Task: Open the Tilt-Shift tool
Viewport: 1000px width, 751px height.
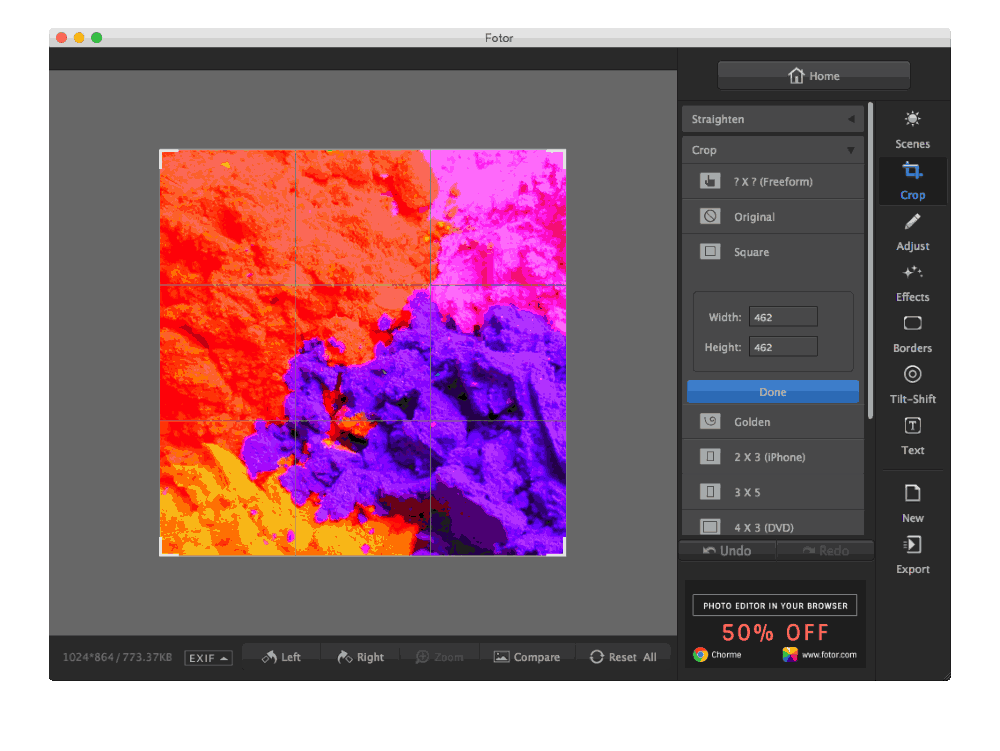Action: 912,385
